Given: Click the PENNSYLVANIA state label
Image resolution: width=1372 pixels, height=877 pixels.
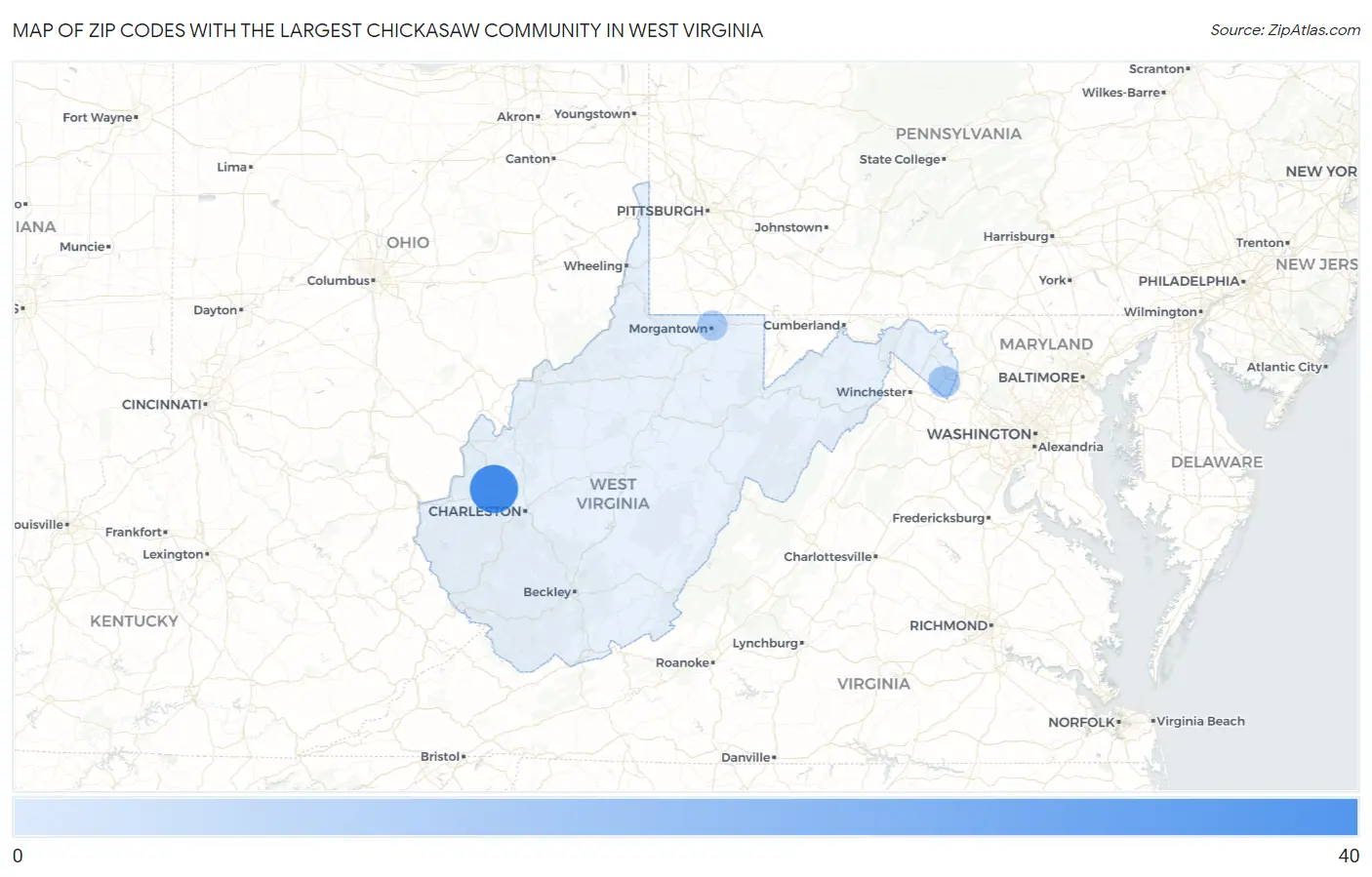Looking at the screenshot, I should 958,134.
